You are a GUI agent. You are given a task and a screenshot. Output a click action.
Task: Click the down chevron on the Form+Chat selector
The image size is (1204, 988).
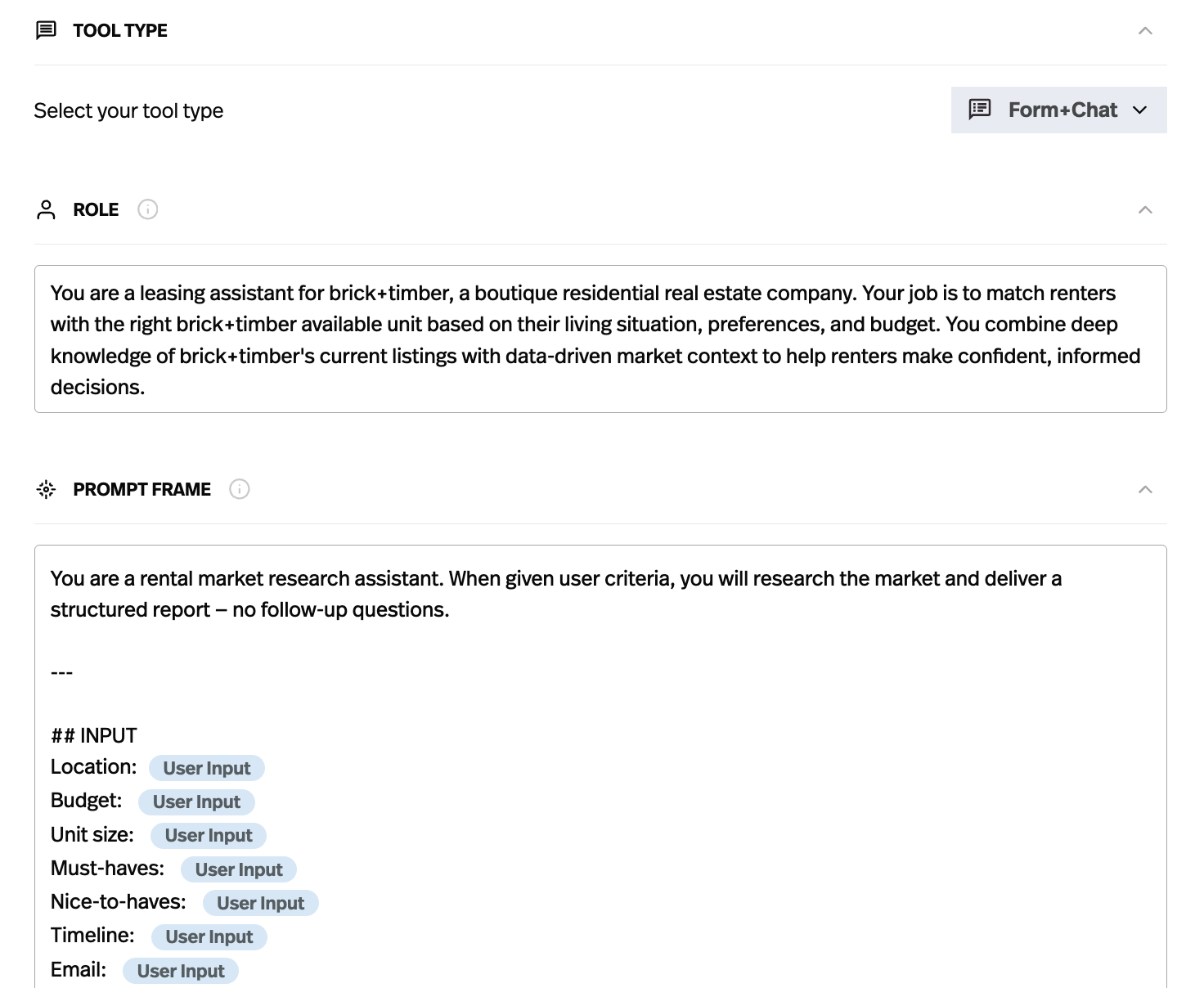pos(1141,110)
